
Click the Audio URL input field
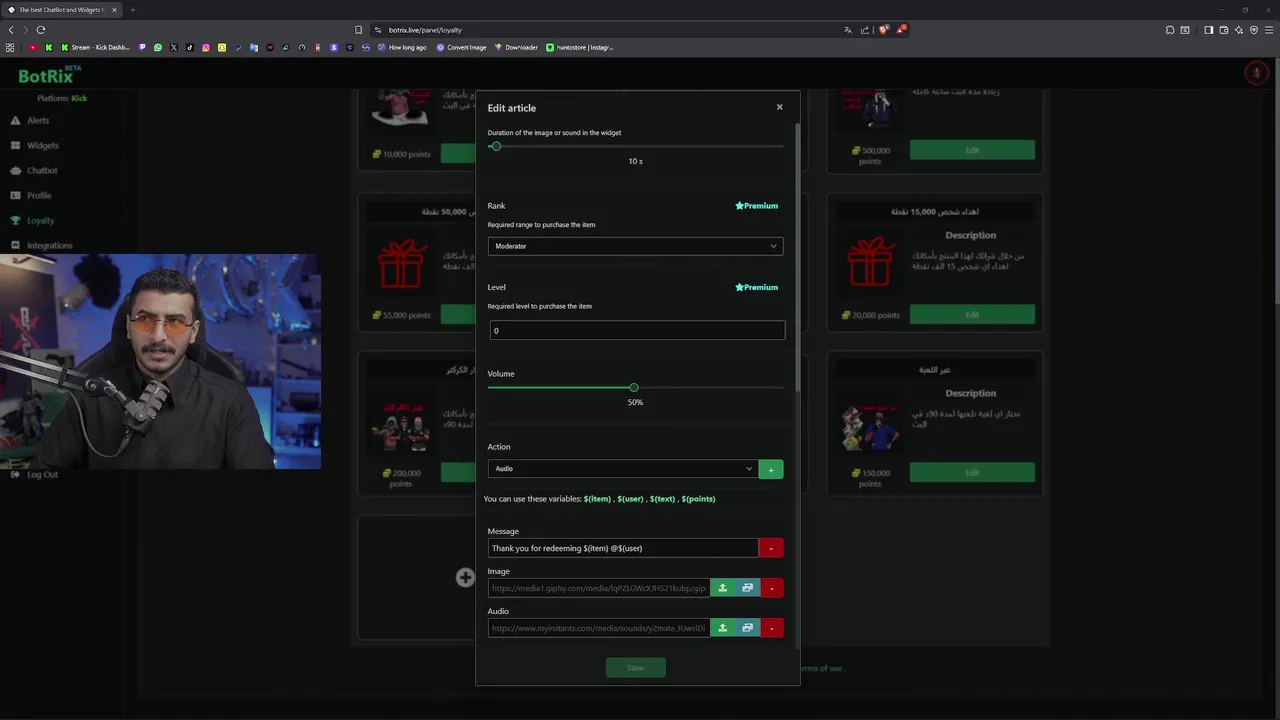[599, 628]
